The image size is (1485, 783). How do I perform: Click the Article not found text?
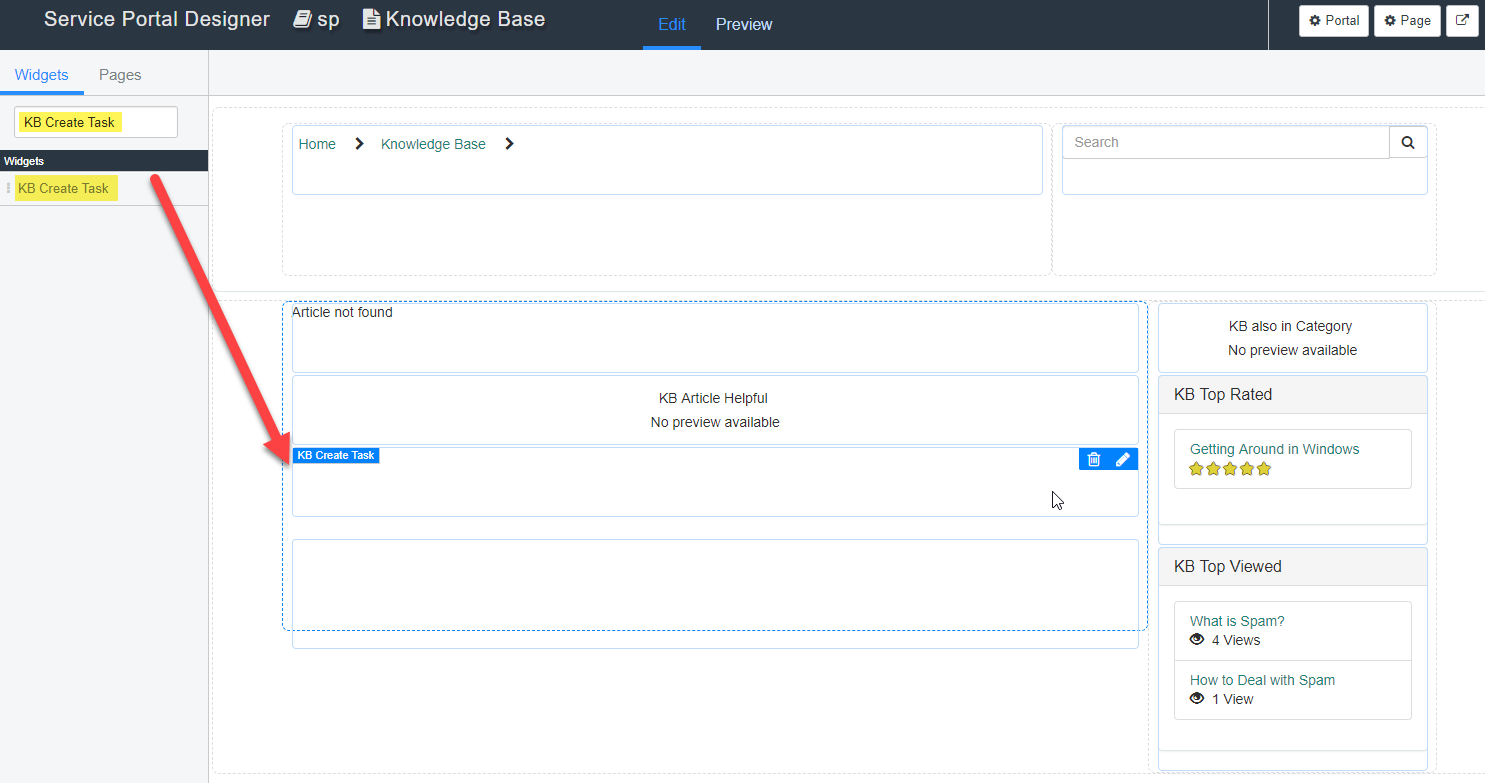[342, 312]
